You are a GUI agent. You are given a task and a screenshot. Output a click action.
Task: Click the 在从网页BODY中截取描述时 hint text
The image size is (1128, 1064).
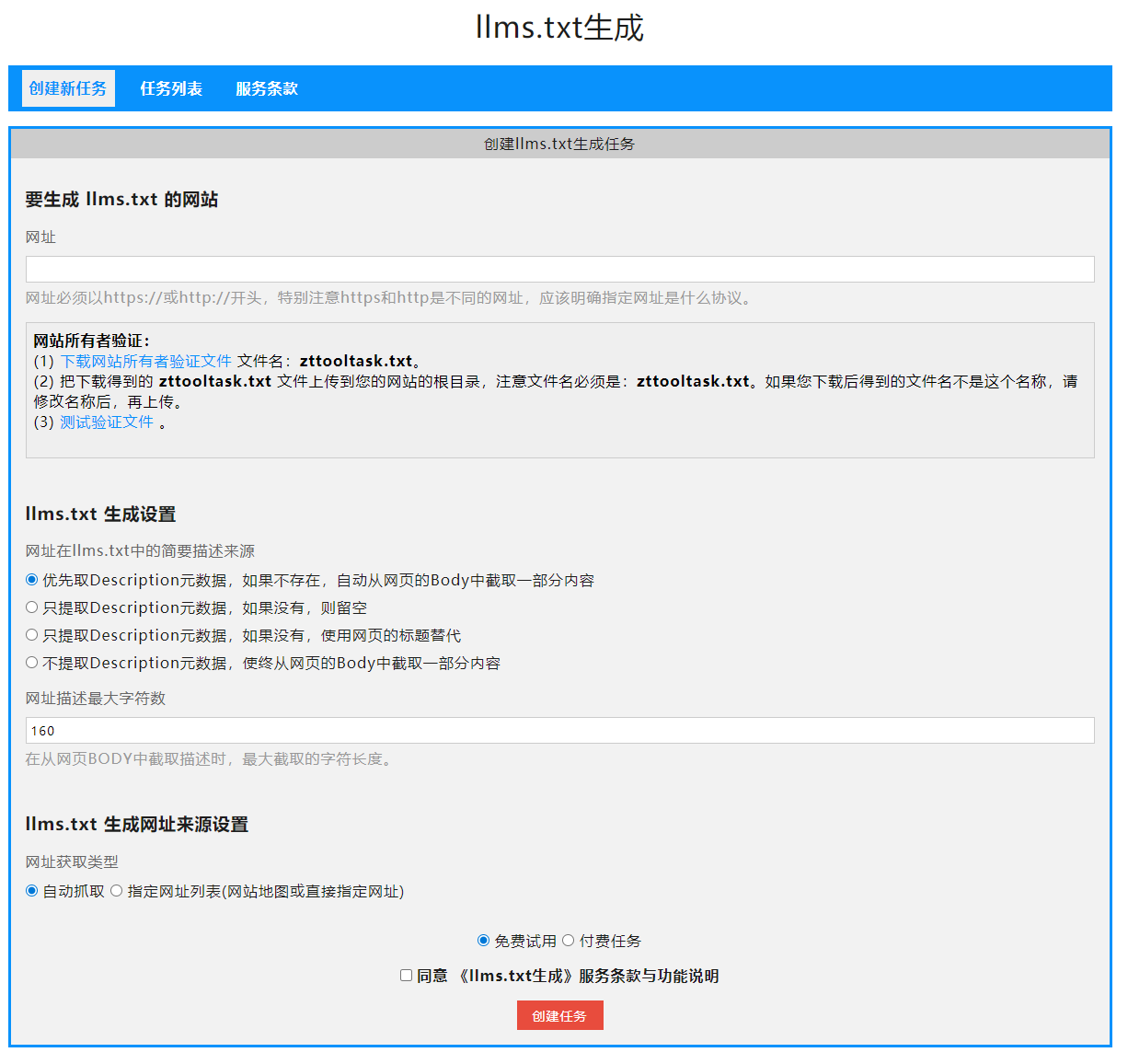click(210, 759)
